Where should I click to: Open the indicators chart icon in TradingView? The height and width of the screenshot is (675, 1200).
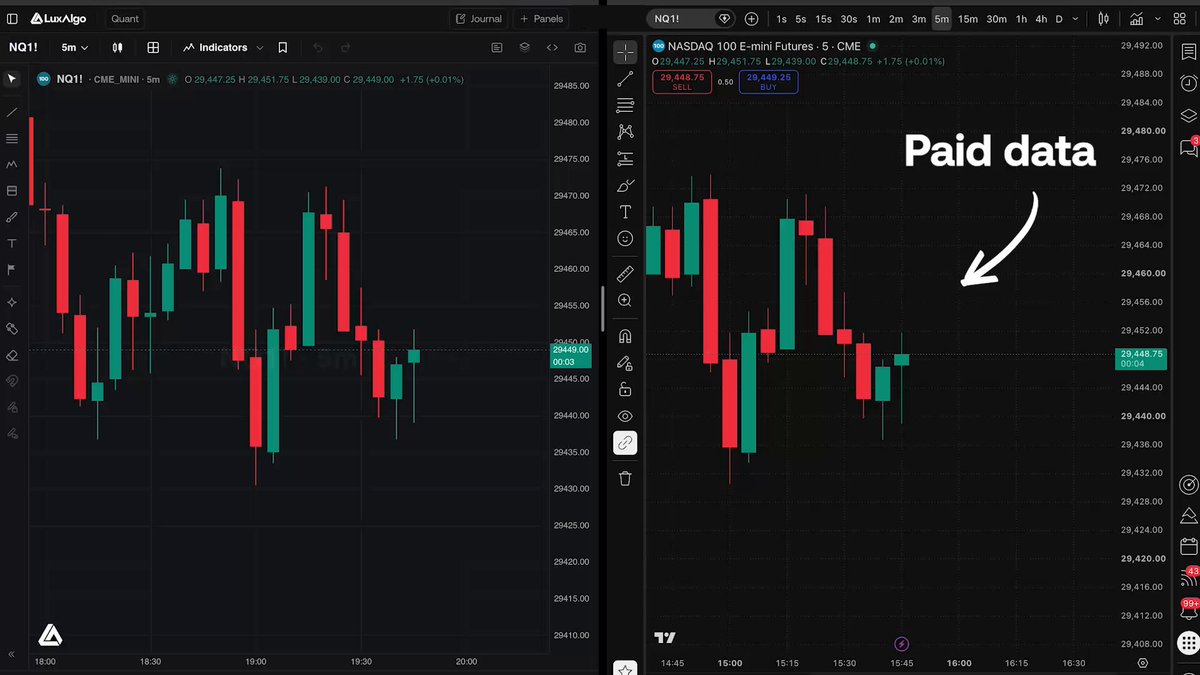(1137, 19)
